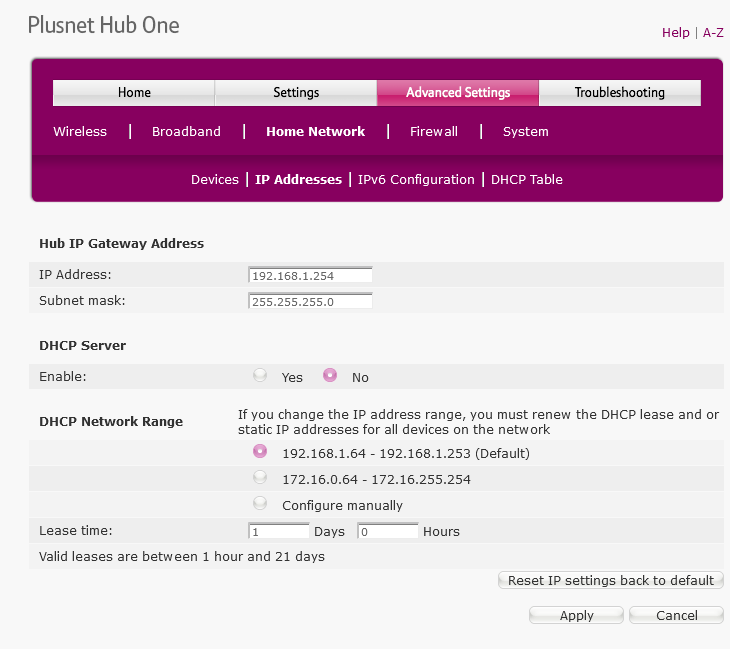The width and height of the screenshot is (730, 649).
Task: Click the 'Enable:' label
Action: point(62,377)
